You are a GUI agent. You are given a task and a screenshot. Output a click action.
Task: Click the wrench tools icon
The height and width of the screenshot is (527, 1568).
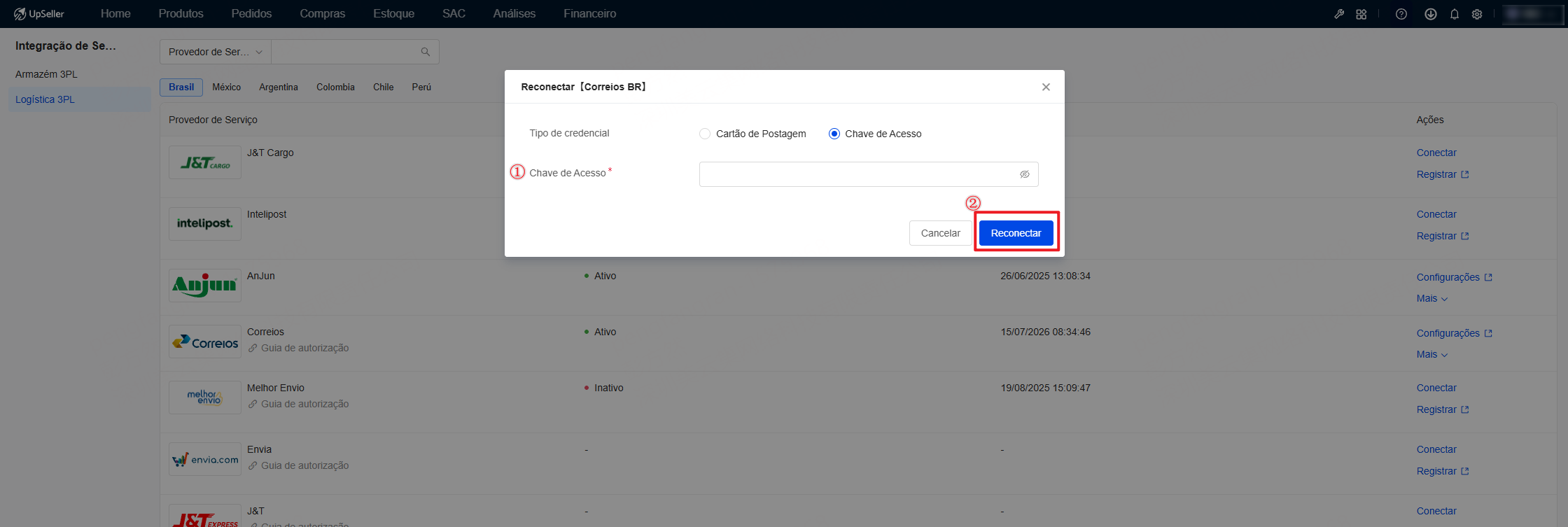pos(1339,14)
